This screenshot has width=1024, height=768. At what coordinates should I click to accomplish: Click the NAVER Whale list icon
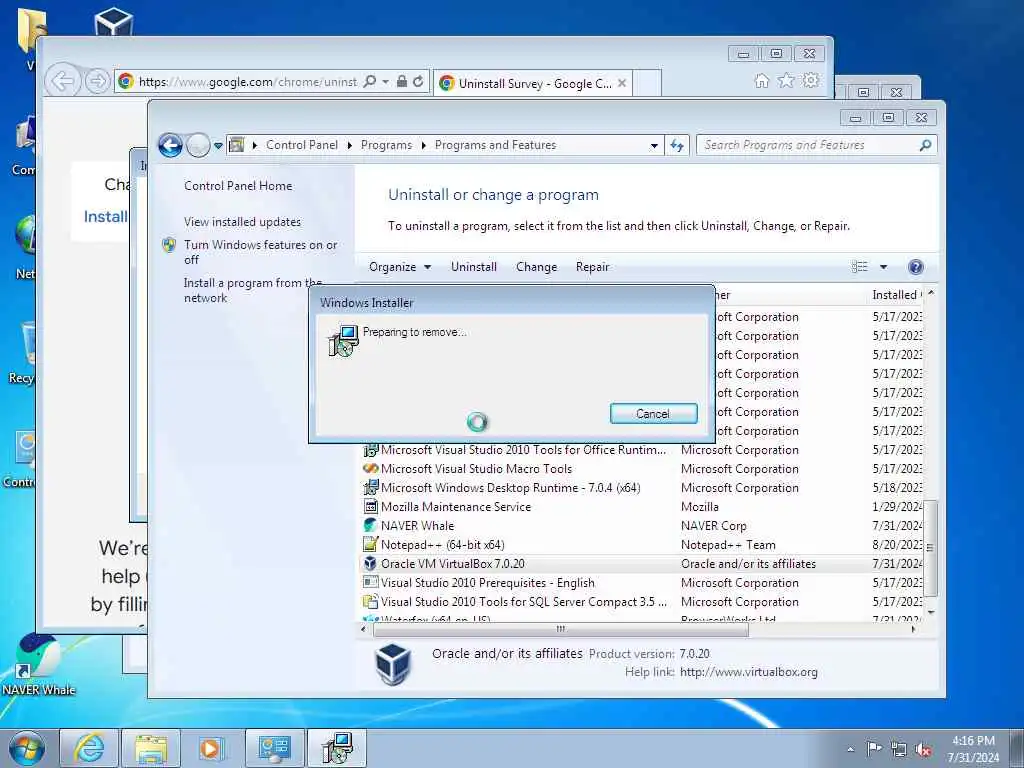pos(370,526)
